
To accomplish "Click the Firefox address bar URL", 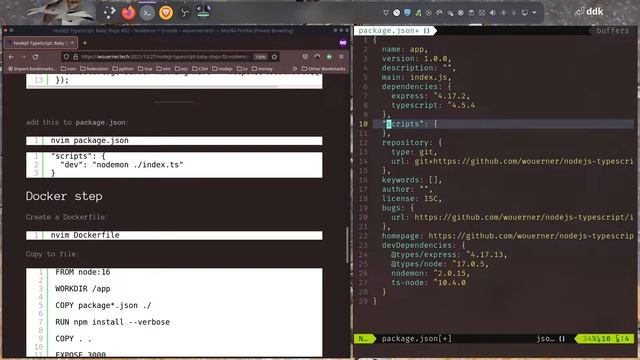I will (165, 57).
